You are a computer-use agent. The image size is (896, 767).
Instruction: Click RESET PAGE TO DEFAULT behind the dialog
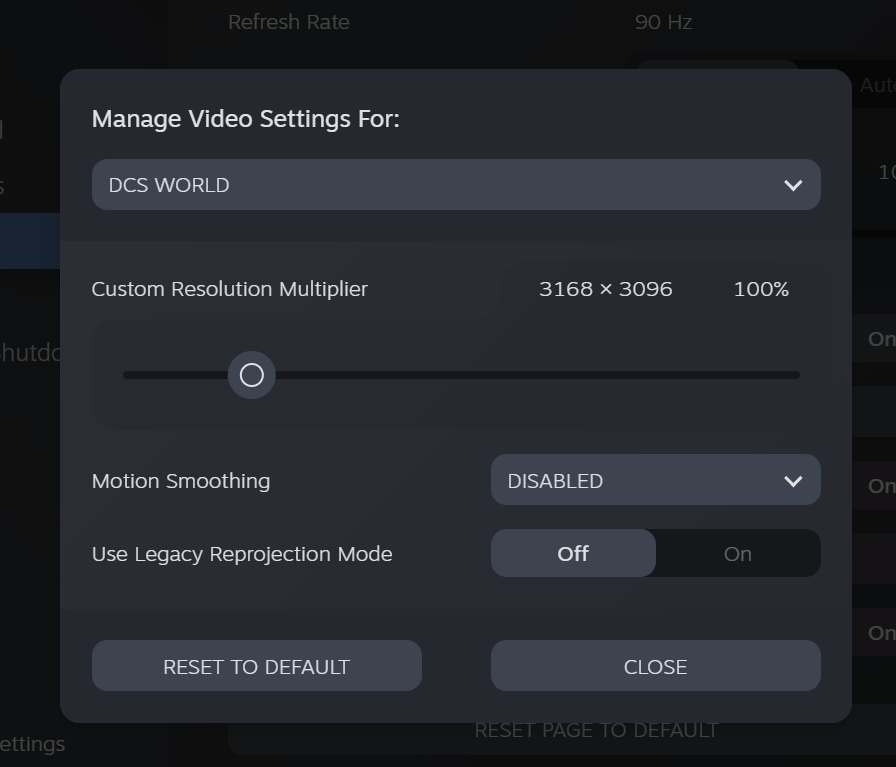click(x=596, y=730)
